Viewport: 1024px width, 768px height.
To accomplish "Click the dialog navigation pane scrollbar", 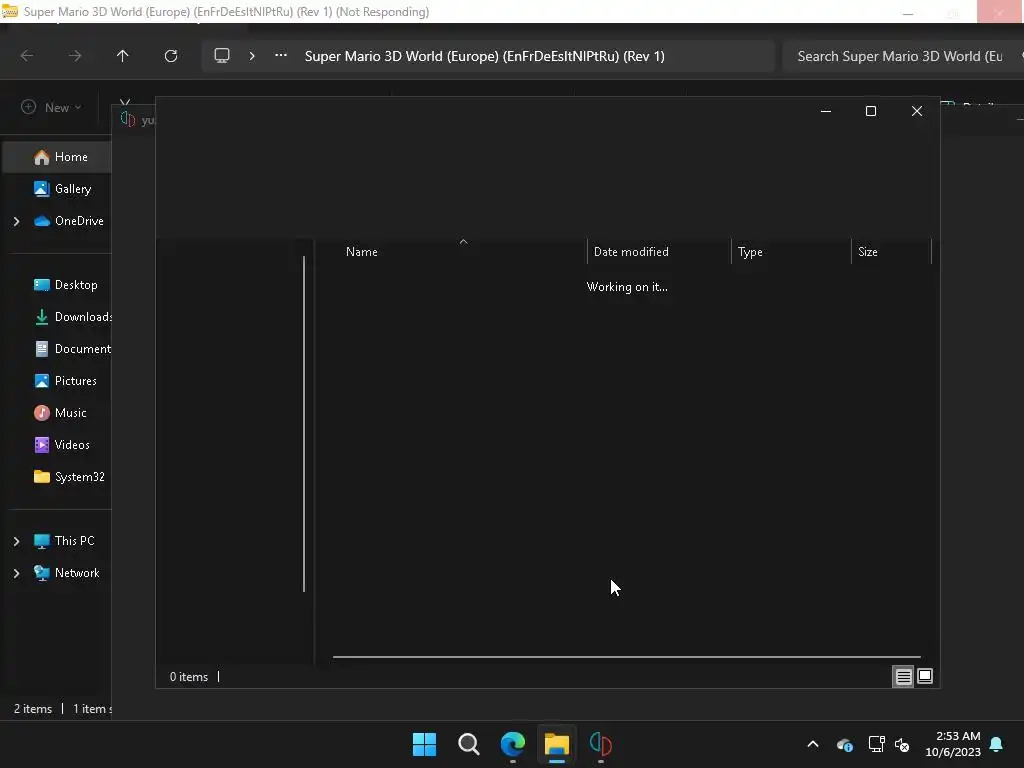I will tap(304, 424).
